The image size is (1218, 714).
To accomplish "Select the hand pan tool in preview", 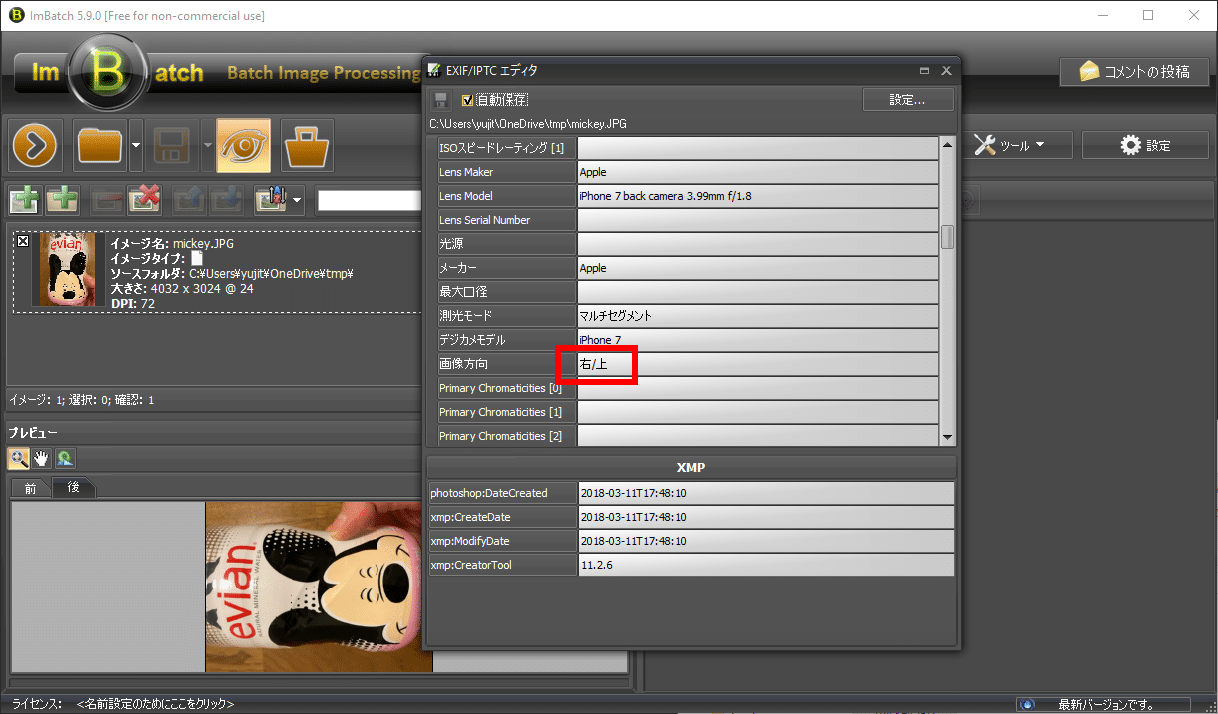I will click(41, 459).
